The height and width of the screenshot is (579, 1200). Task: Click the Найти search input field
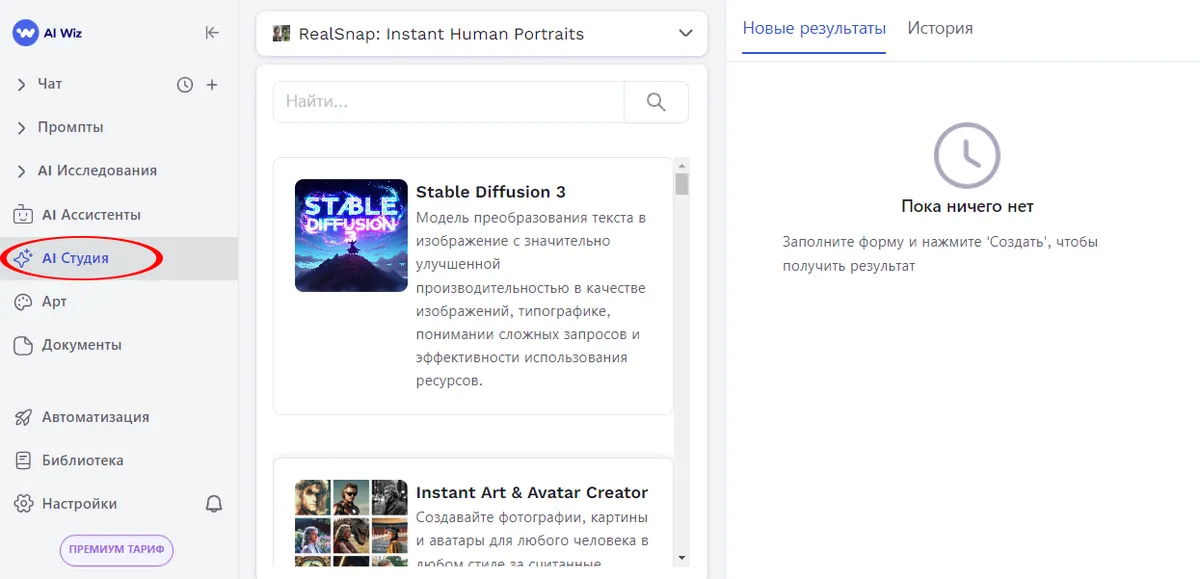click(448, 102)
